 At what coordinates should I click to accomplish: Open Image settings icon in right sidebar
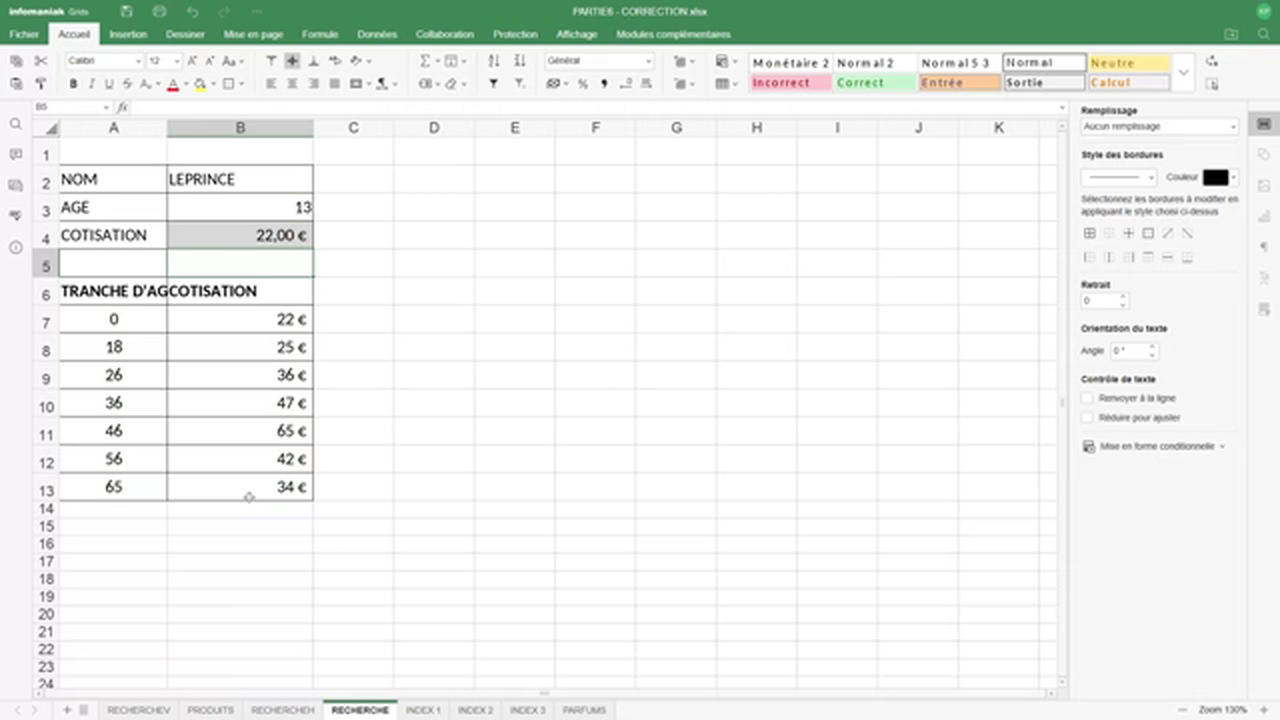pos(1264,185)
